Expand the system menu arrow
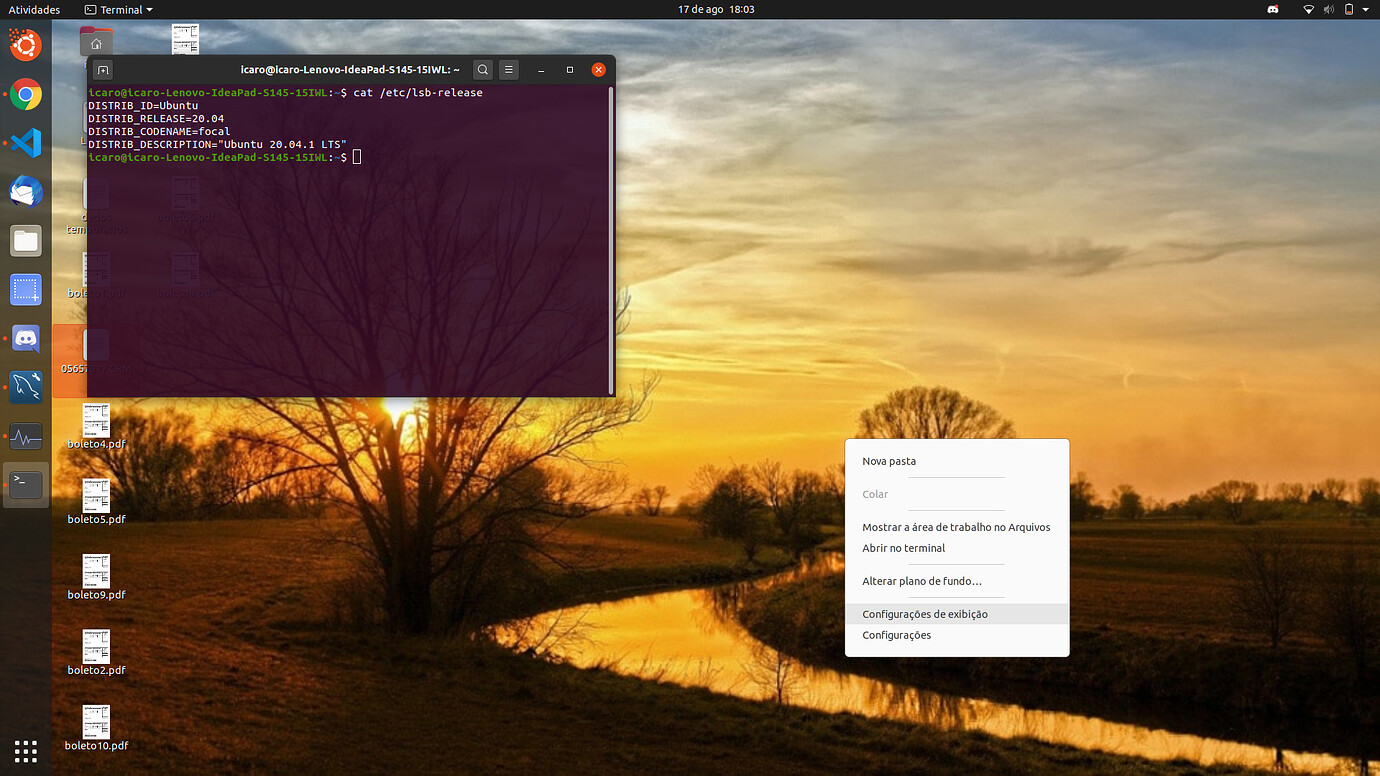1380x776 pixels. click(x=1366, y=9)
